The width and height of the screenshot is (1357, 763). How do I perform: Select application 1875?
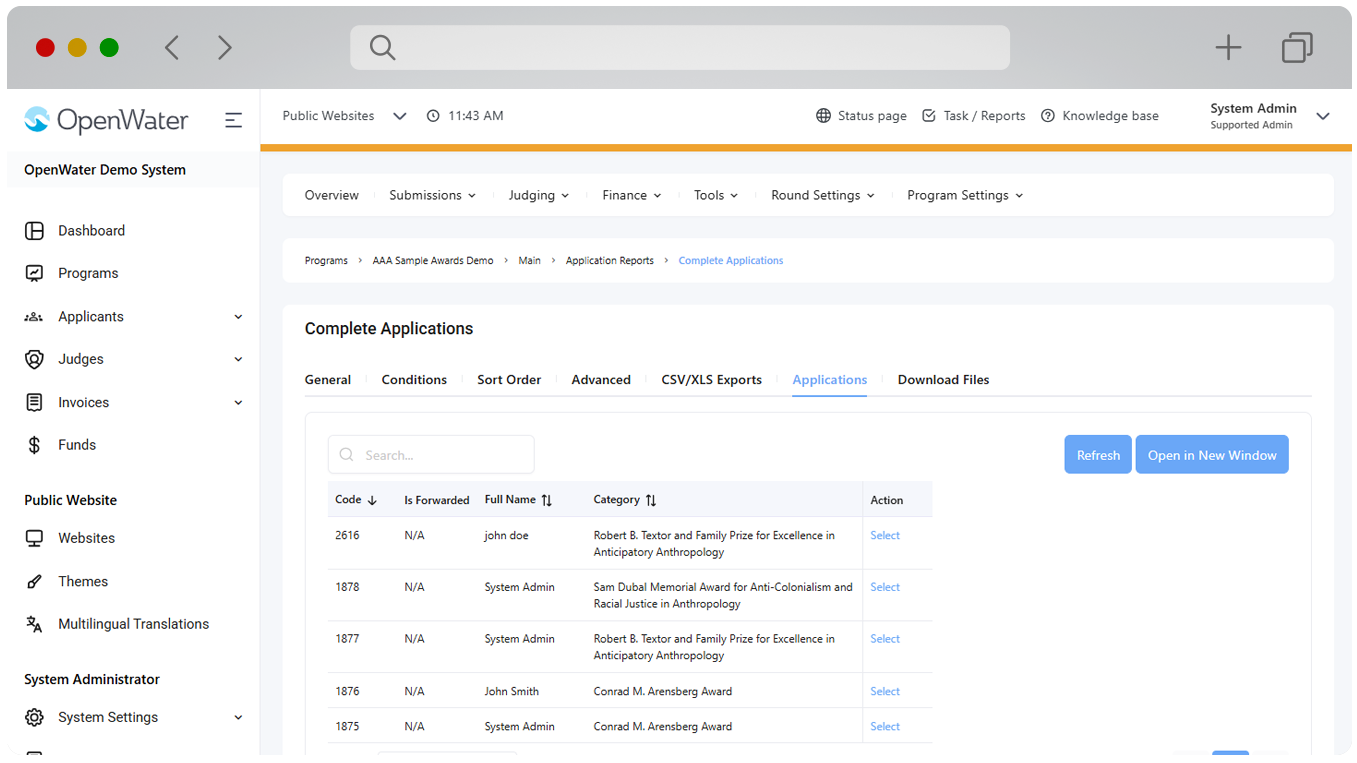tap(885, 727)
